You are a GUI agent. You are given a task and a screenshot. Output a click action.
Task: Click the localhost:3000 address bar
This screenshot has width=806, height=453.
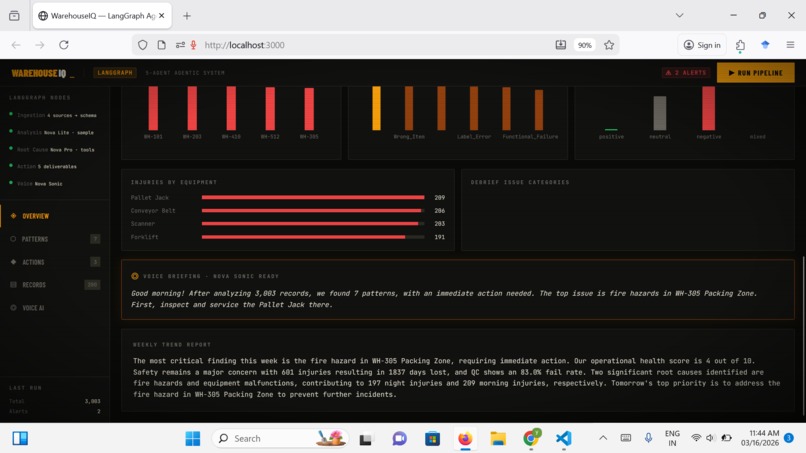[x=375, y=45]
